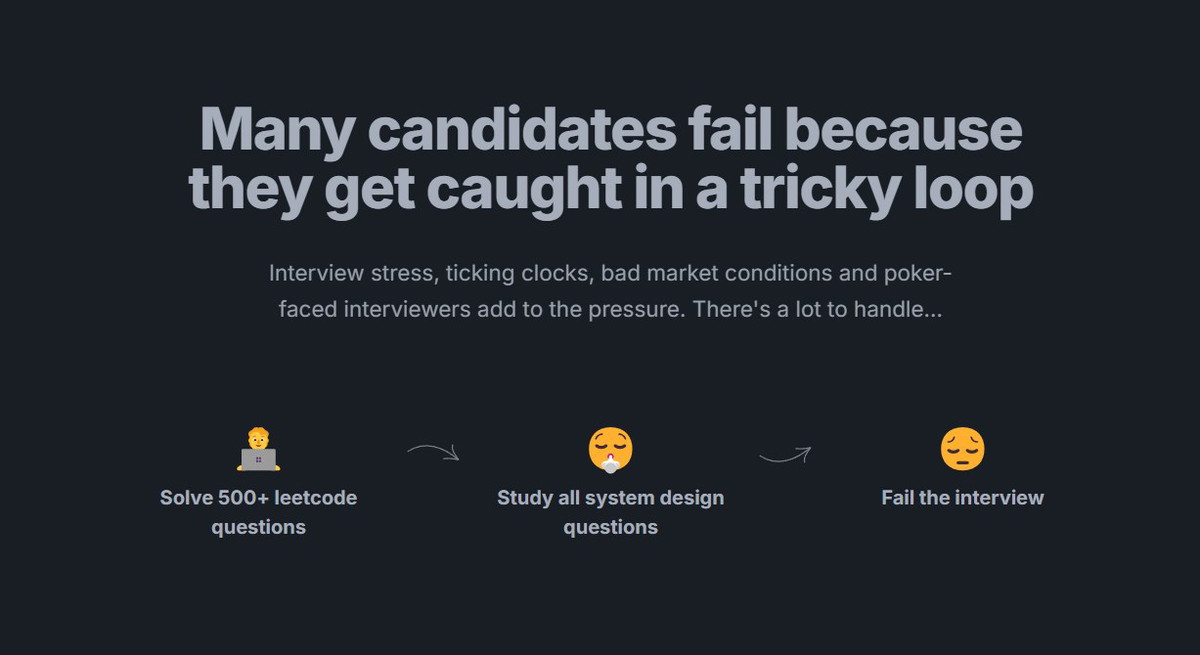Click the technologist with laptop emoji
Screen dimensions: 1200x655
point(258,449)
